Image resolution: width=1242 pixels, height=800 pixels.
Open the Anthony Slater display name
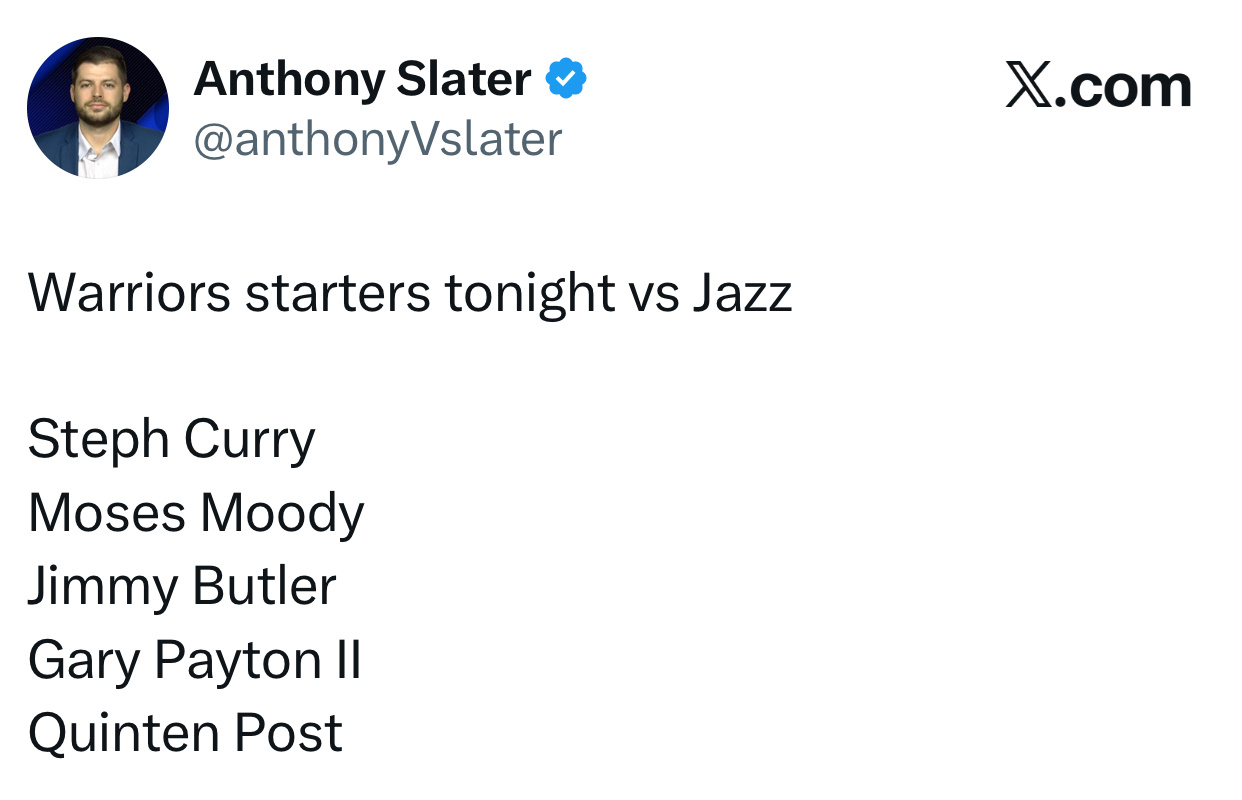(362, 79)
